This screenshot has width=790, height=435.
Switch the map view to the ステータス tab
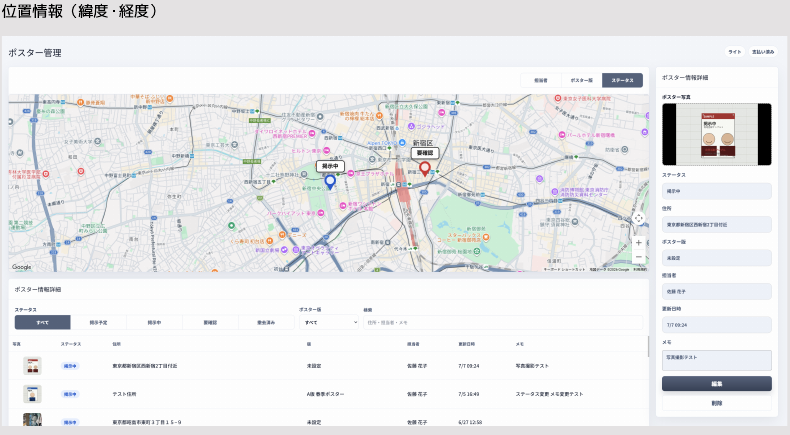pos(622,80)
